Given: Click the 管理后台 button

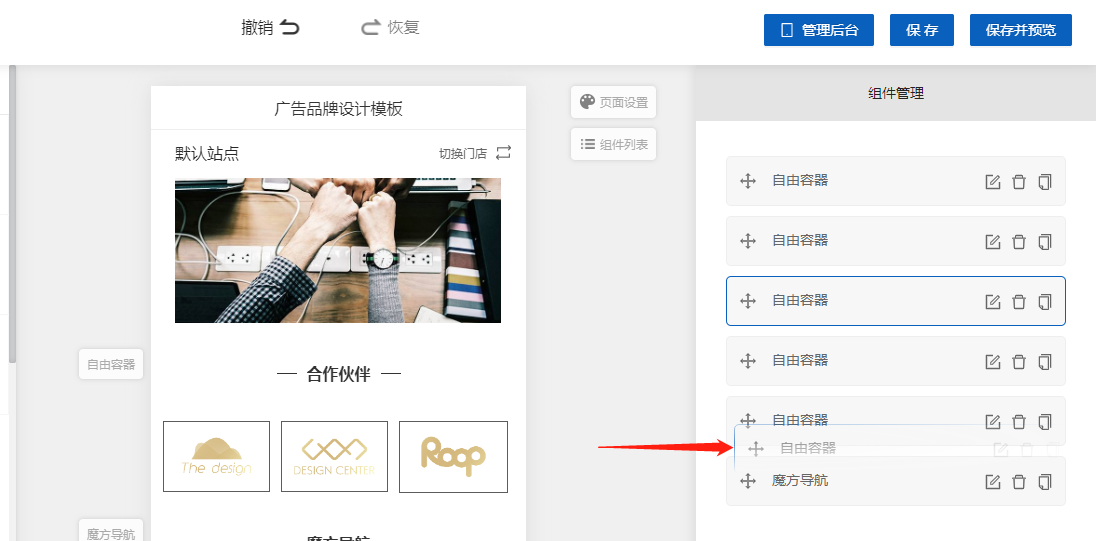Looking at the screenshot, I should [818, 30].
